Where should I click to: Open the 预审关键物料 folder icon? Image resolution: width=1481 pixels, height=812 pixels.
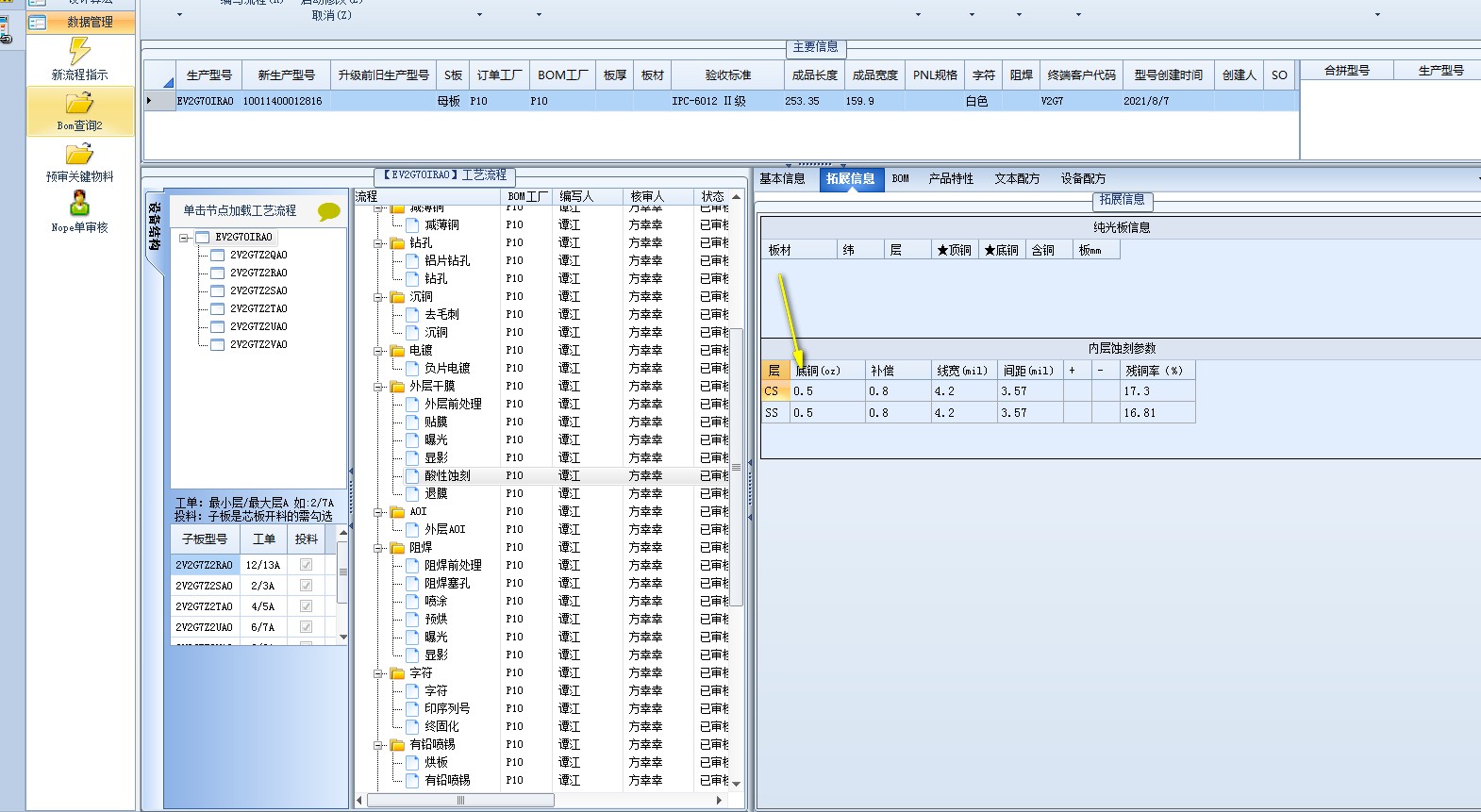coord(80,154)
